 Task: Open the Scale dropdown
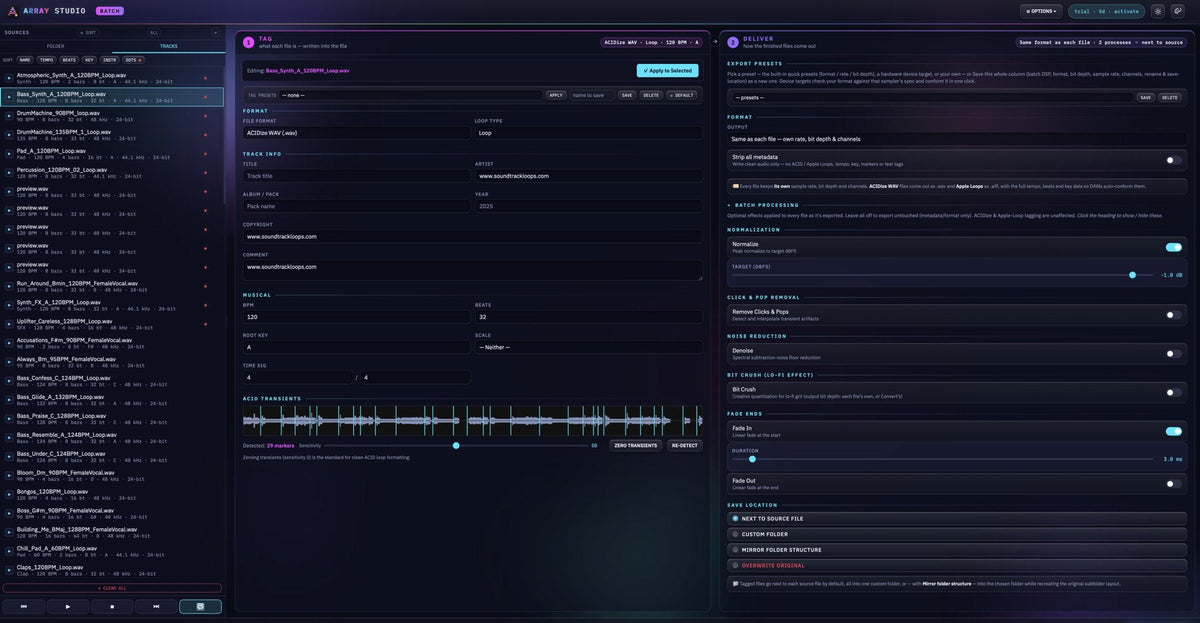tap(588, 347)
